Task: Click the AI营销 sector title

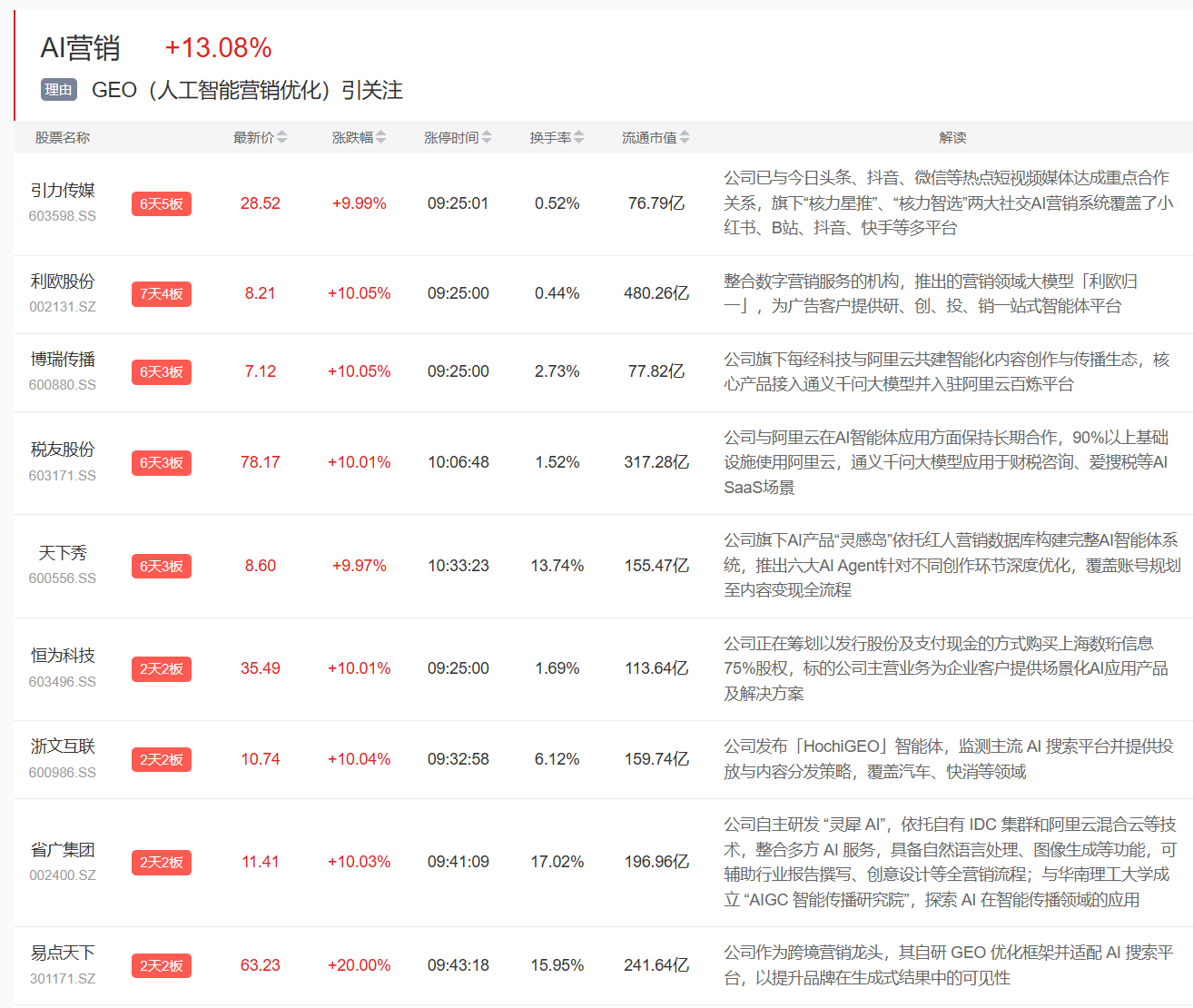Action: click(81, 48)
